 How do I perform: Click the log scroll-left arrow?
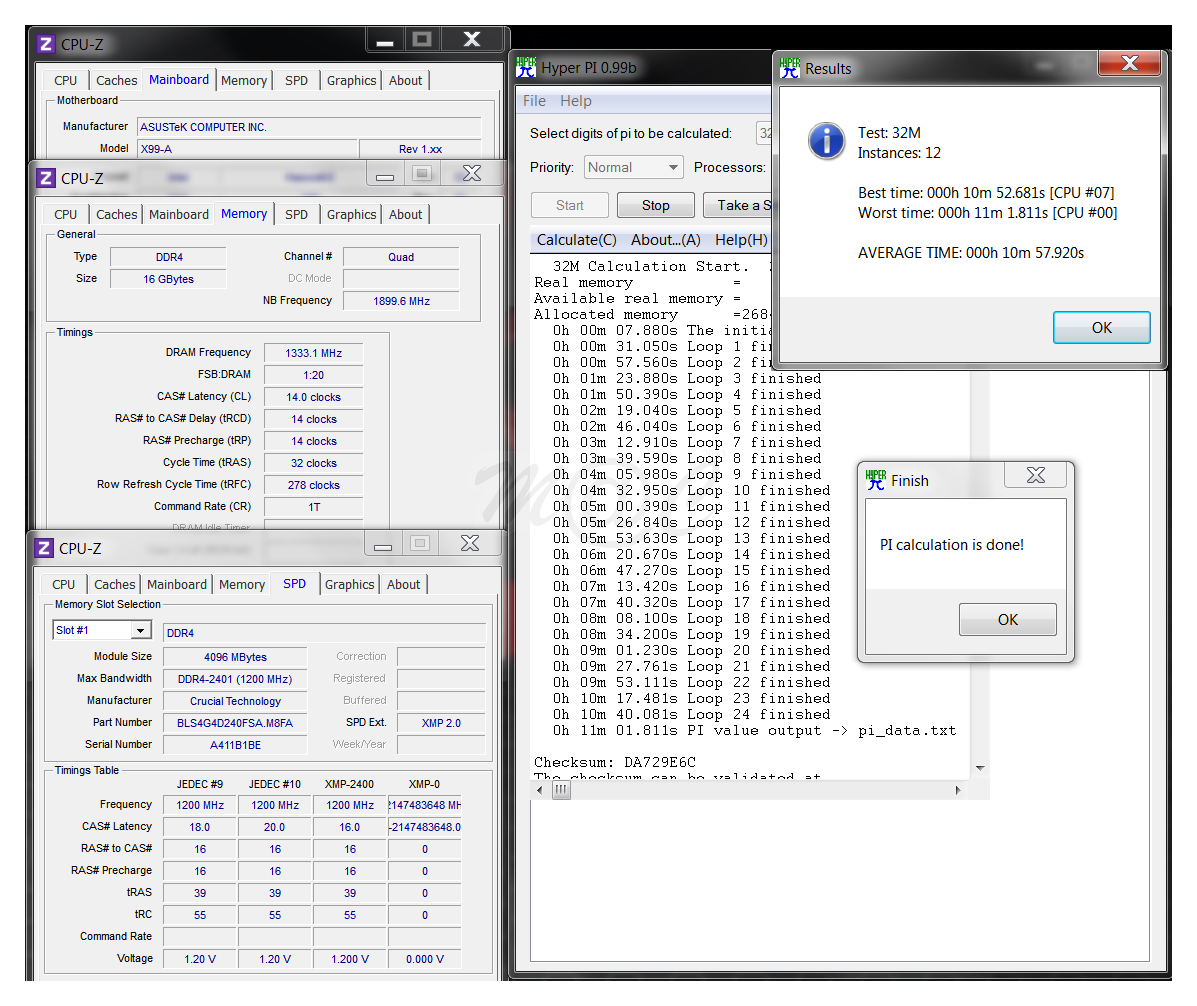pos(540,790)
